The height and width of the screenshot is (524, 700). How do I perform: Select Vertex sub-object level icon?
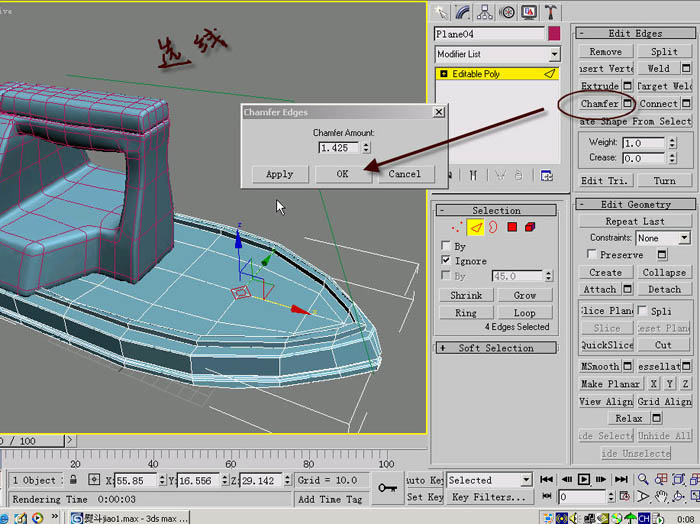[x=457, y=228]
